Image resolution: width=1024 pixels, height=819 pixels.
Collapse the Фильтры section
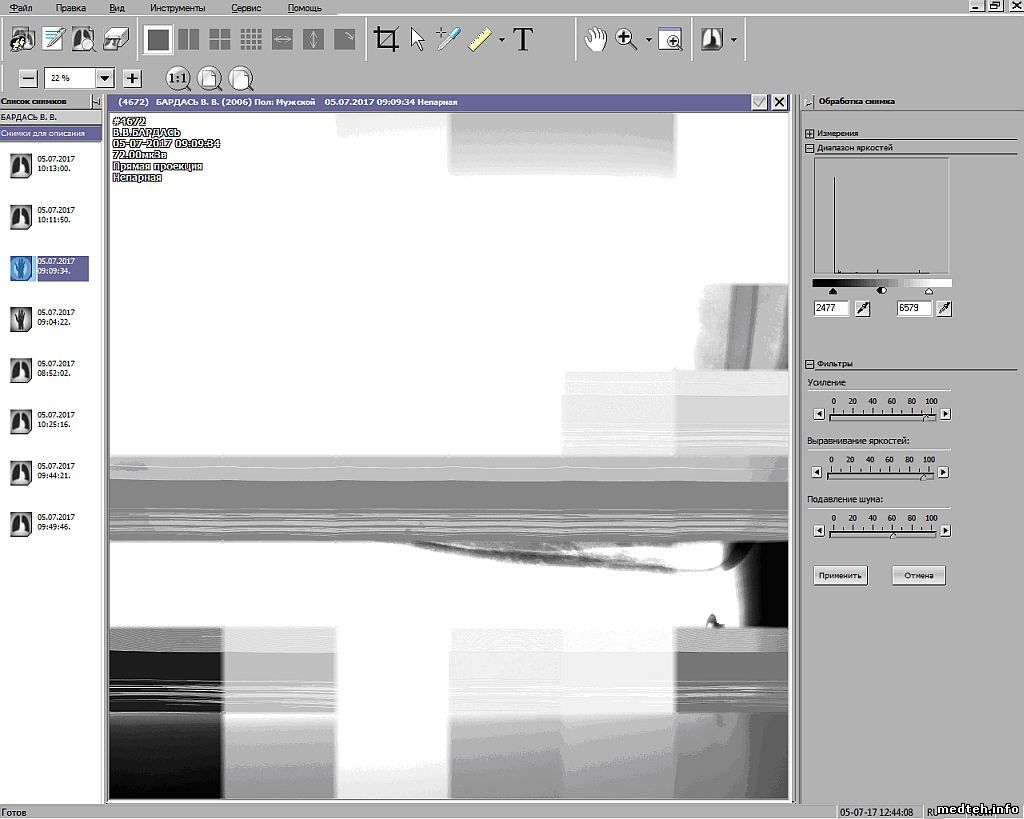point(809,364)
